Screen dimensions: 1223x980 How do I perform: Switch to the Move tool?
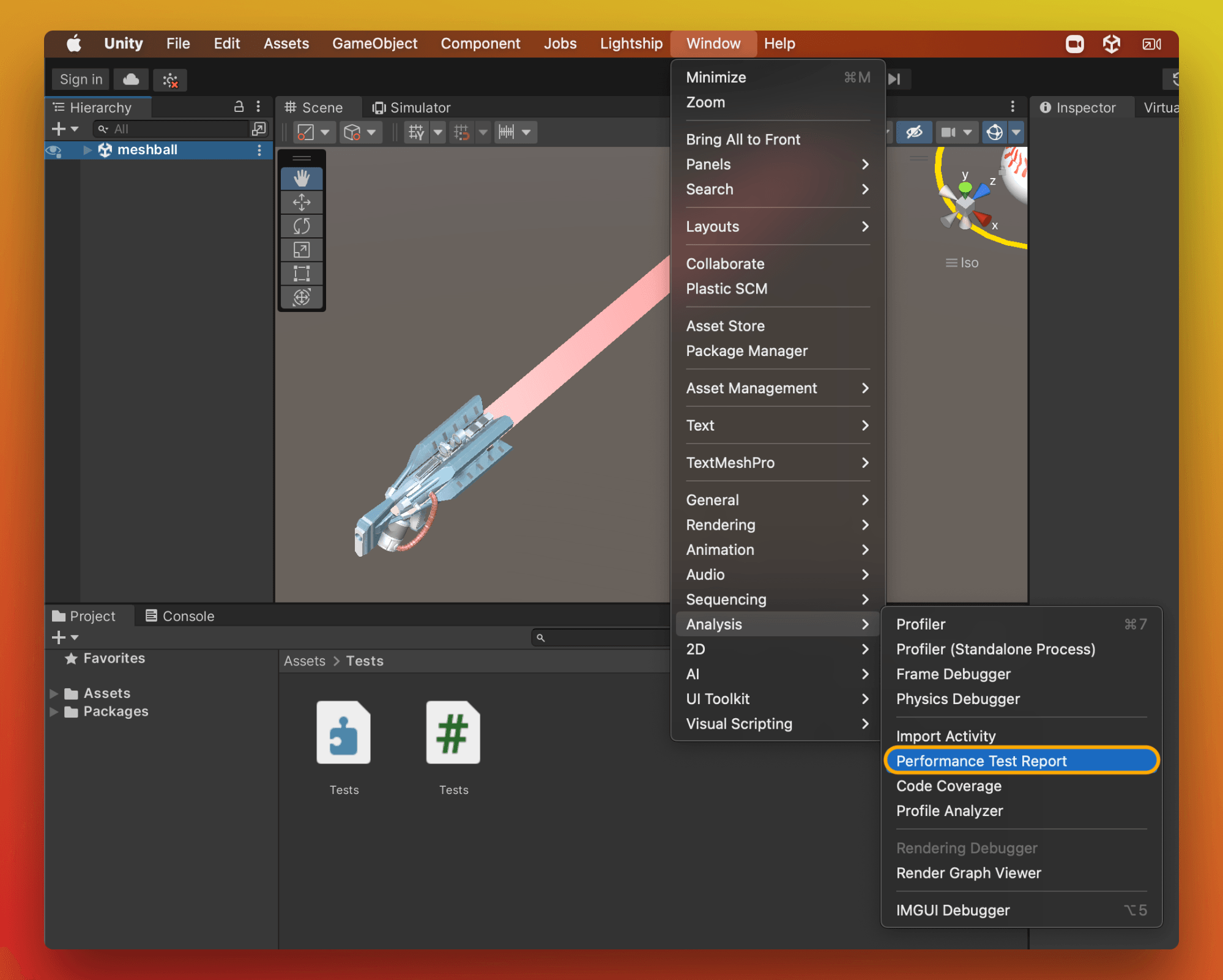pos(301,202)
